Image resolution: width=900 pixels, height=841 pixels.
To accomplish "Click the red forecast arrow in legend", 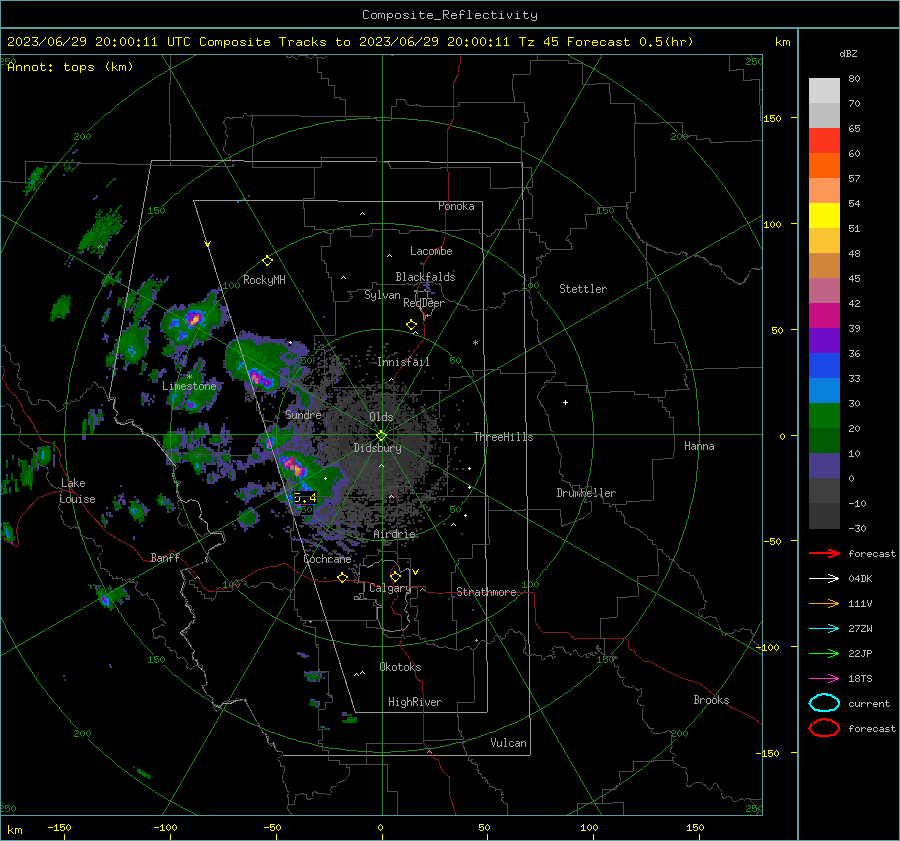I will (x=824, y=553).
